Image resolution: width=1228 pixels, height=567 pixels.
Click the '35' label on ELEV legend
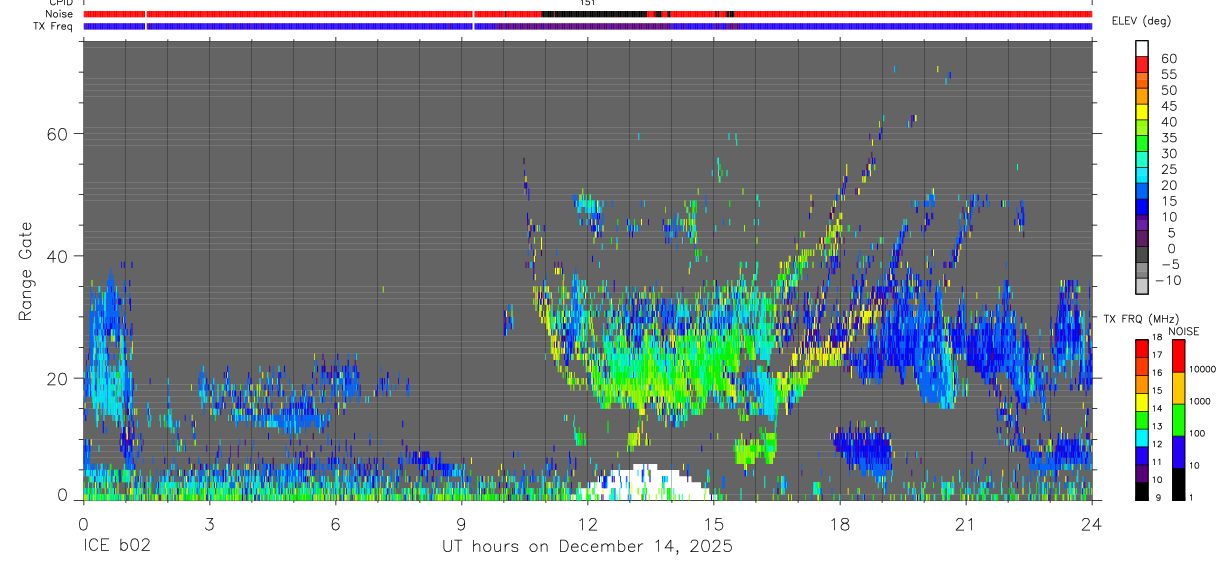coord(1168,138)
